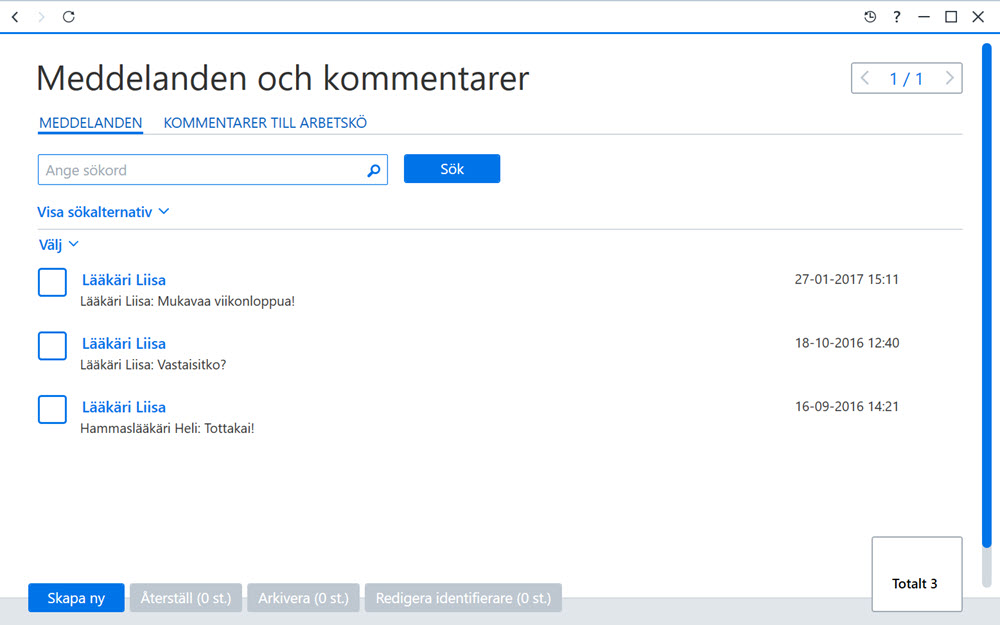Click Redigera identifierare (0 st.) button

click(x=463, y=598)
